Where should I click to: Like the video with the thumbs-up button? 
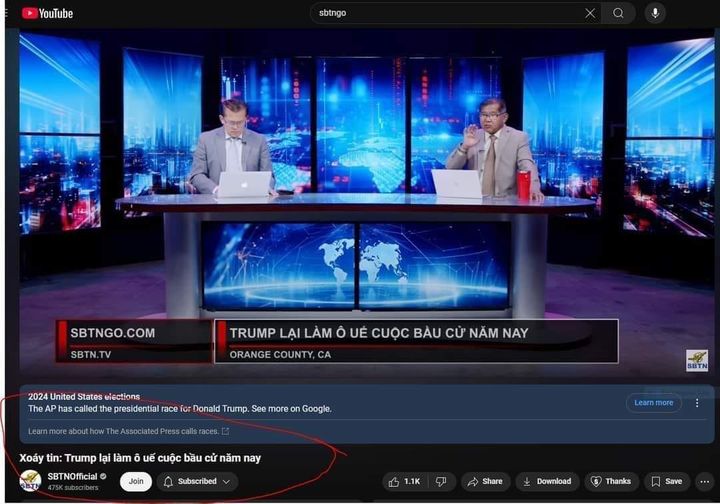point(405,481)
